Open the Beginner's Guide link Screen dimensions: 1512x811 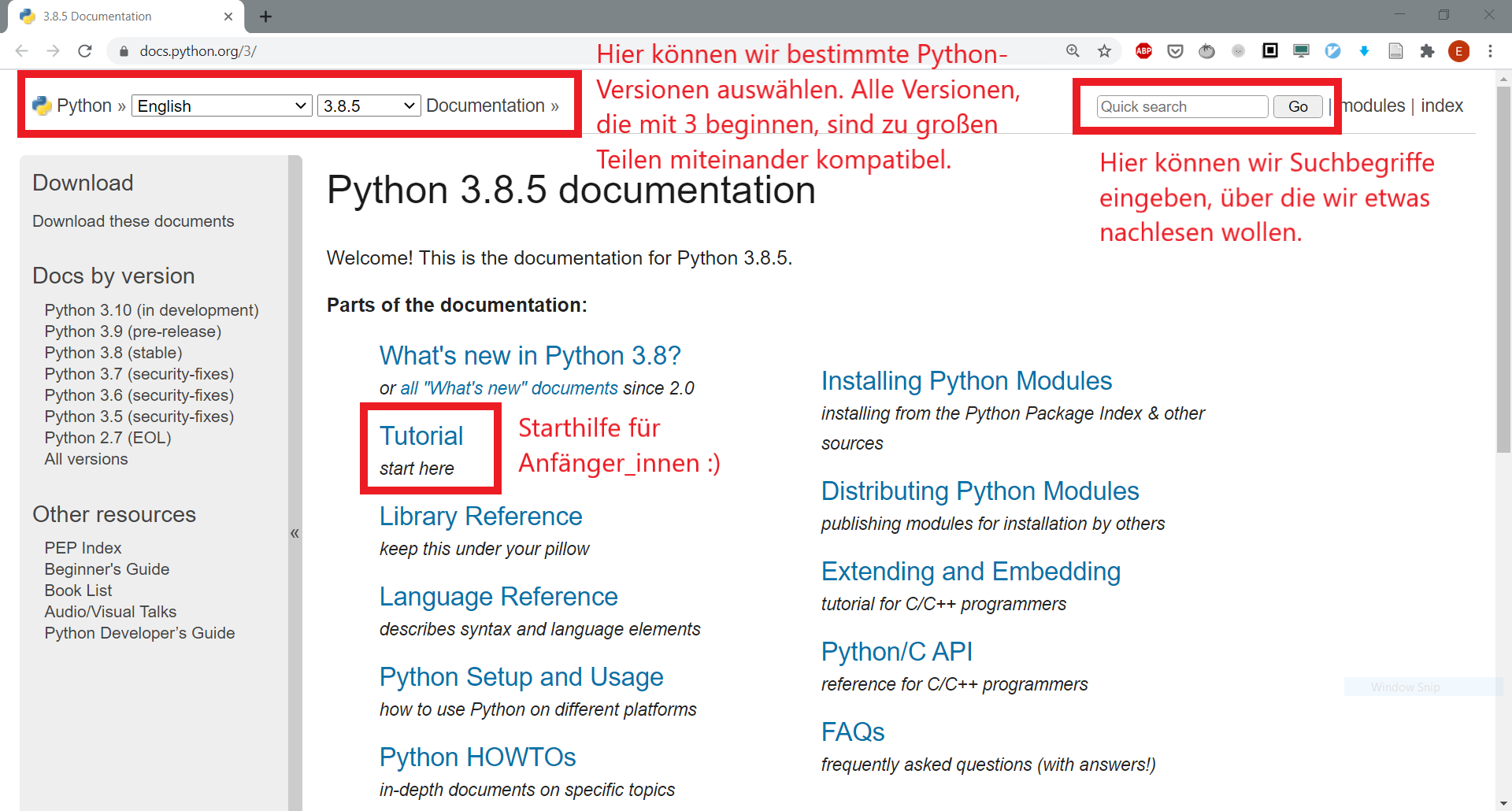(106, 569)
